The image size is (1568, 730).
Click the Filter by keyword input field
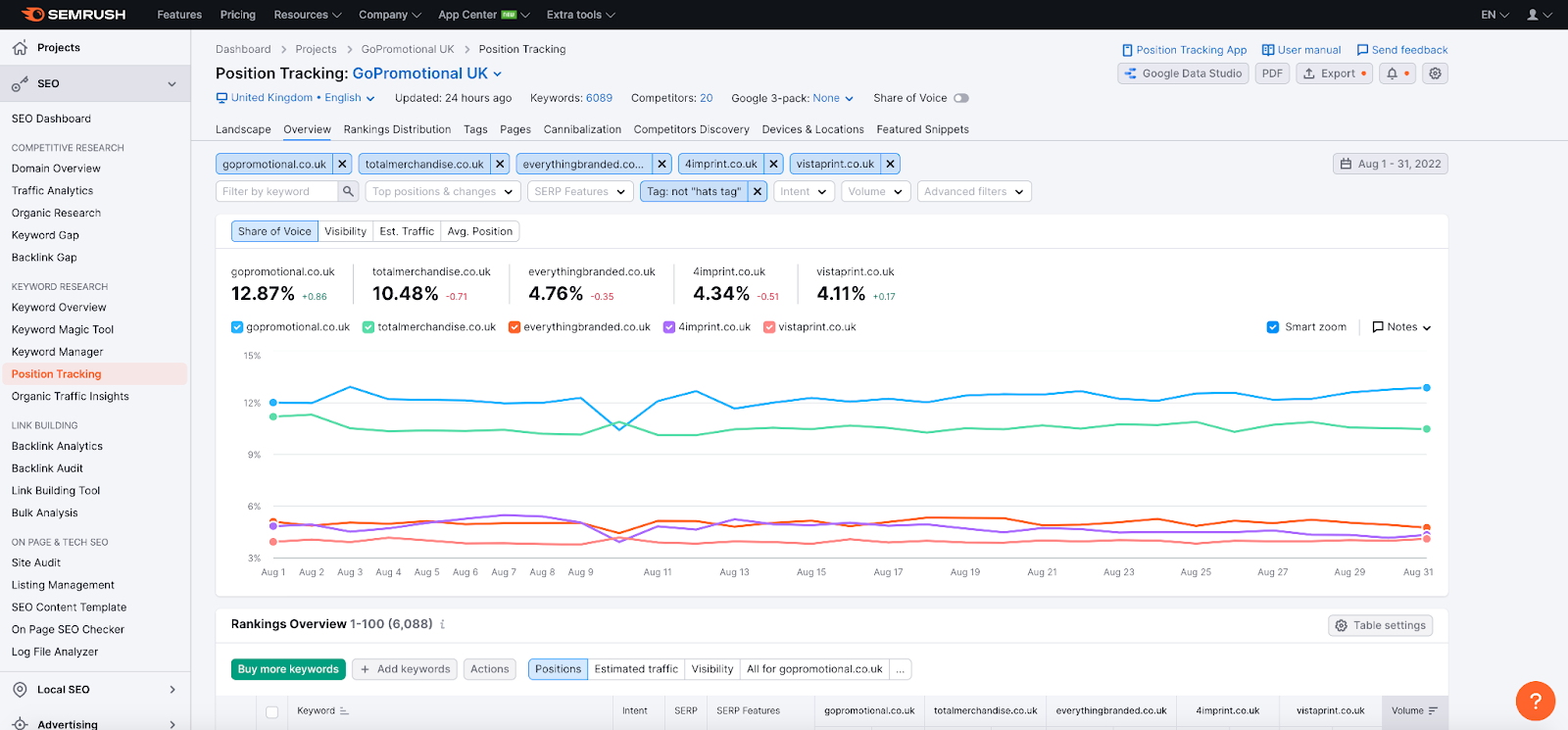276,192
